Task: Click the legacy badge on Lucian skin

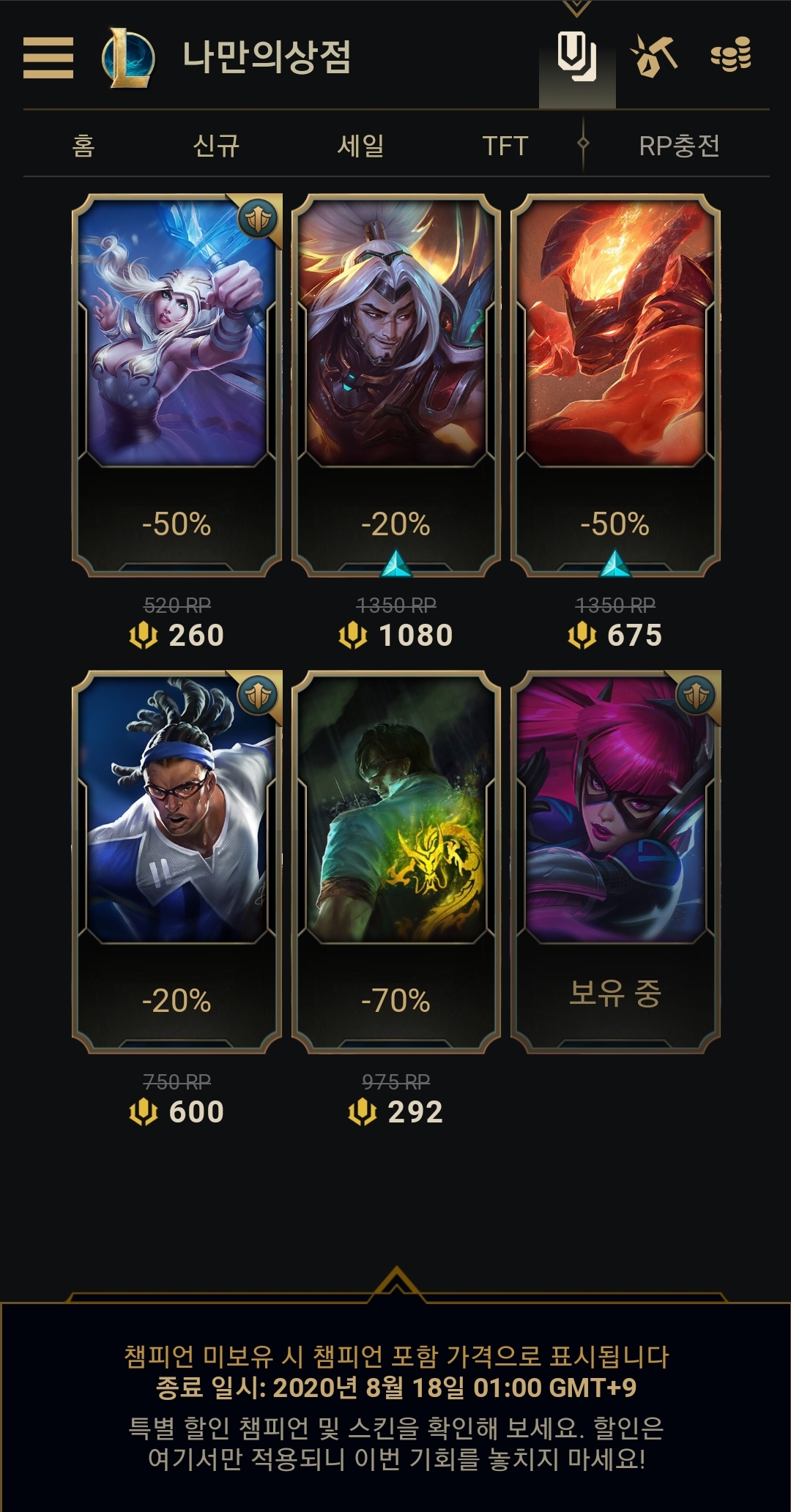Action: pyautogui.click(x=259, y=695)
